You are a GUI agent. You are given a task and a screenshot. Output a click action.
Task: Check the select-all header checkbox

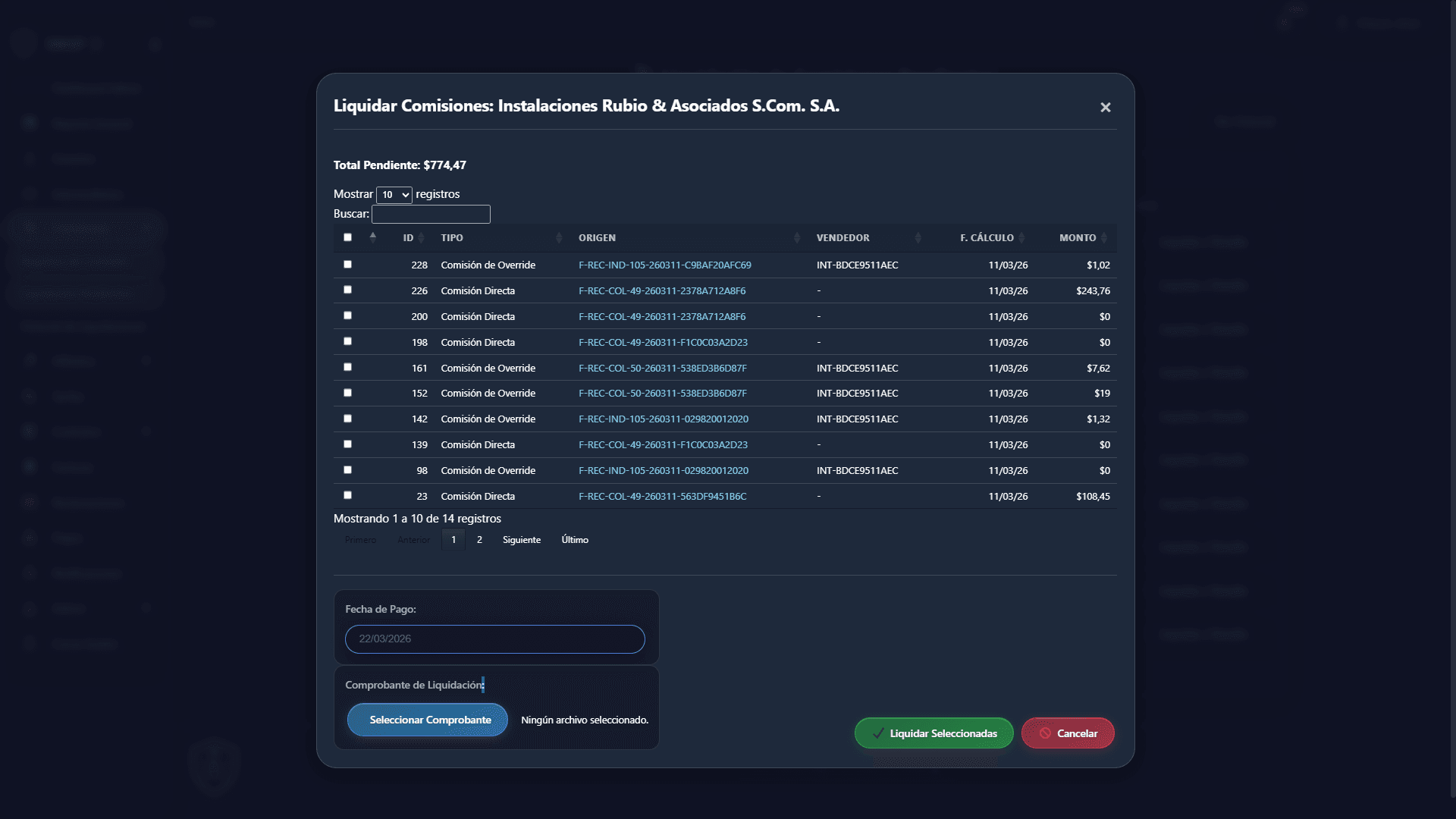347,237
